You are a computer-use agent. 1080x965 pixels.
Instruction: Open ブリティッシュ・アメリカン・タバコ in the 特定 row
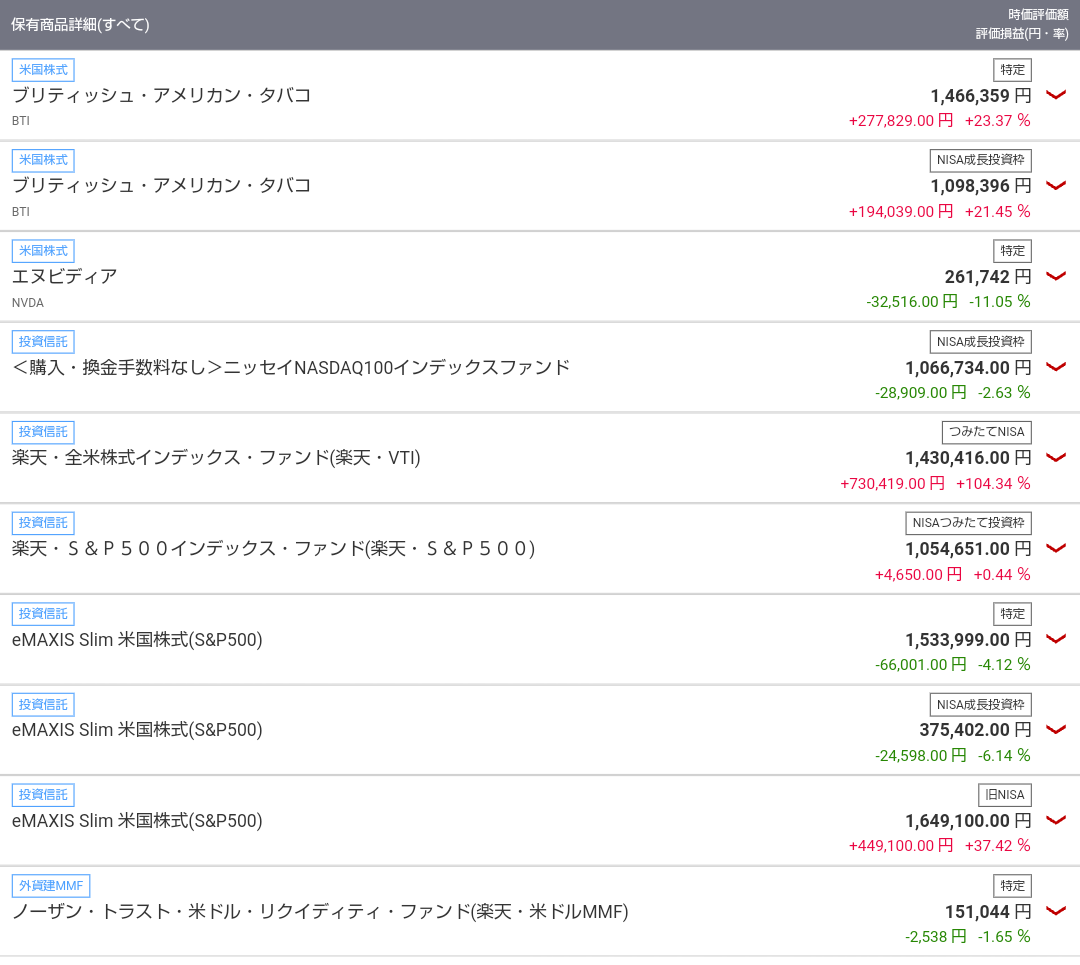tap(162, 95)
